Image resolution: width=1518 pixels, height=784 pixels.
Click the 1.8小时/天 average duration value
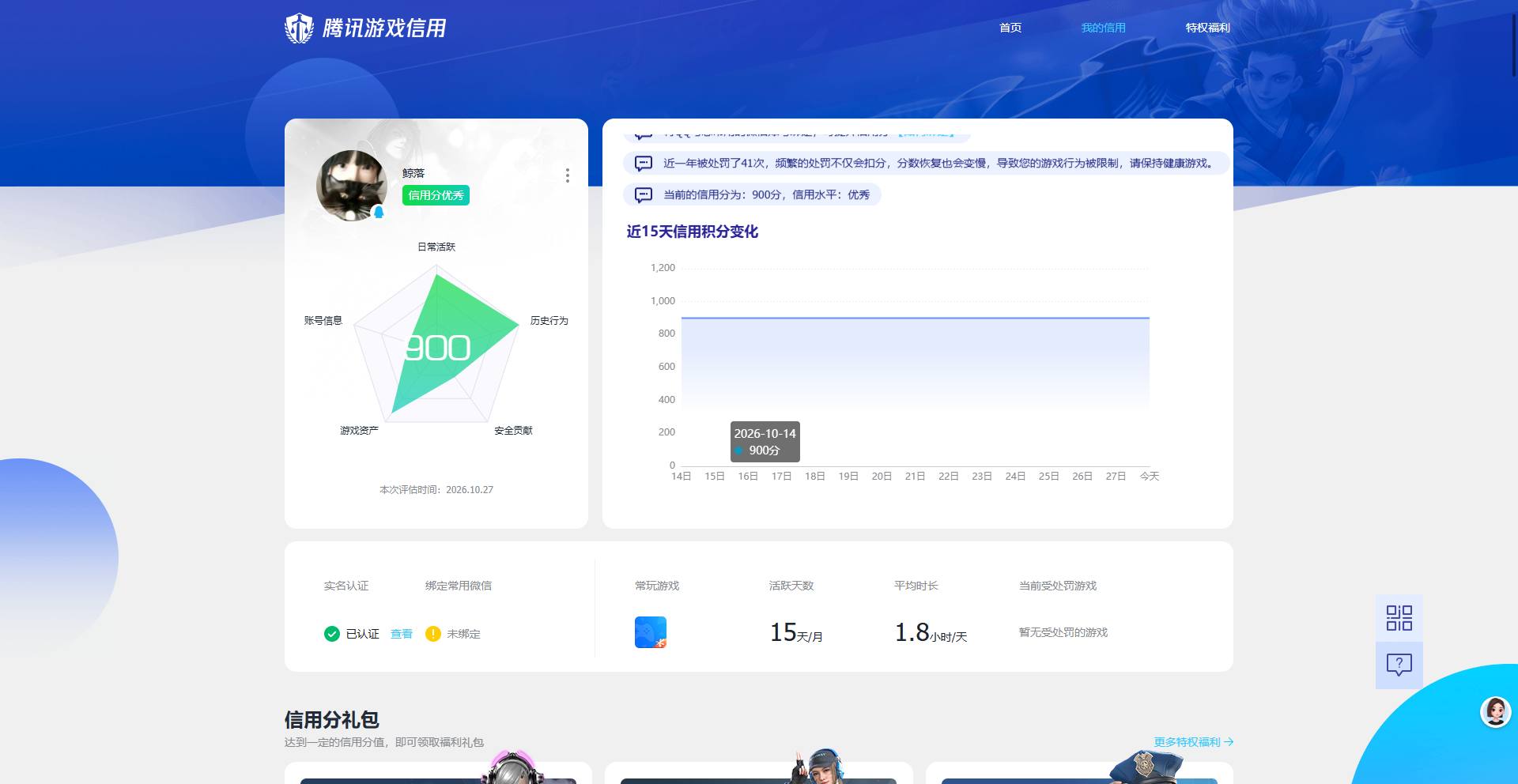click(931, 632)
